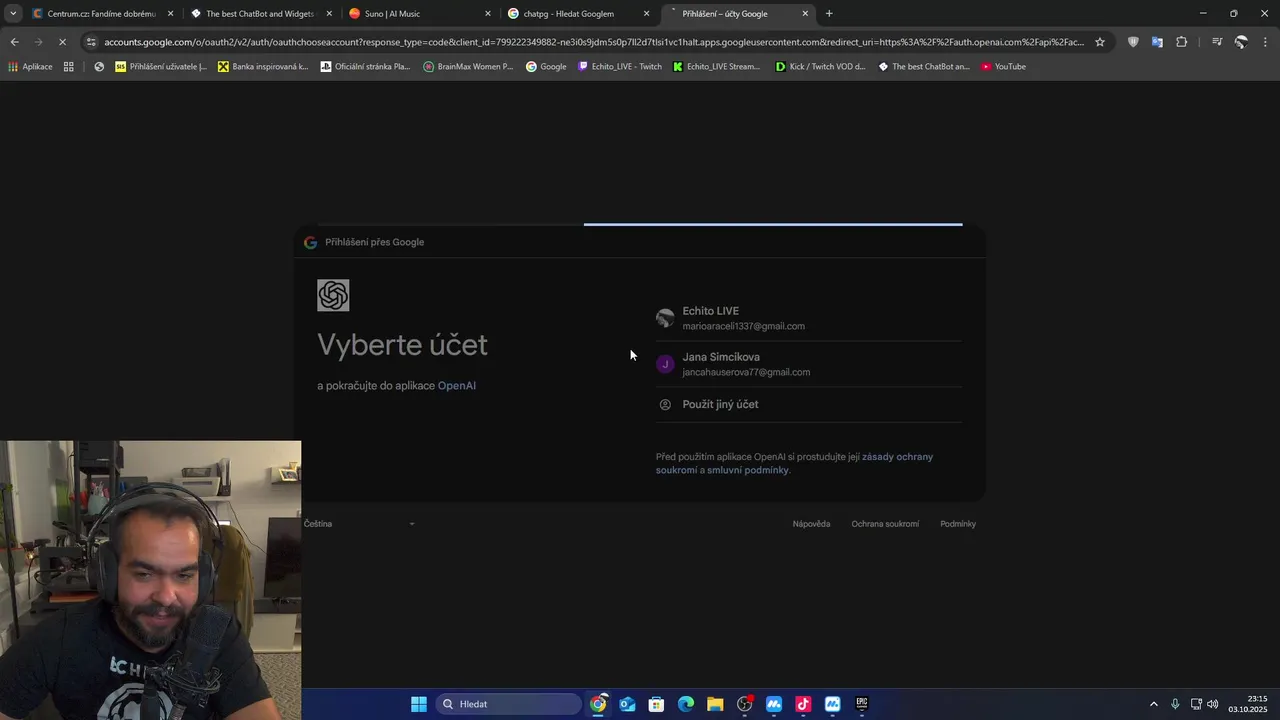
Task: Stop loading the page
Action: 62,42
